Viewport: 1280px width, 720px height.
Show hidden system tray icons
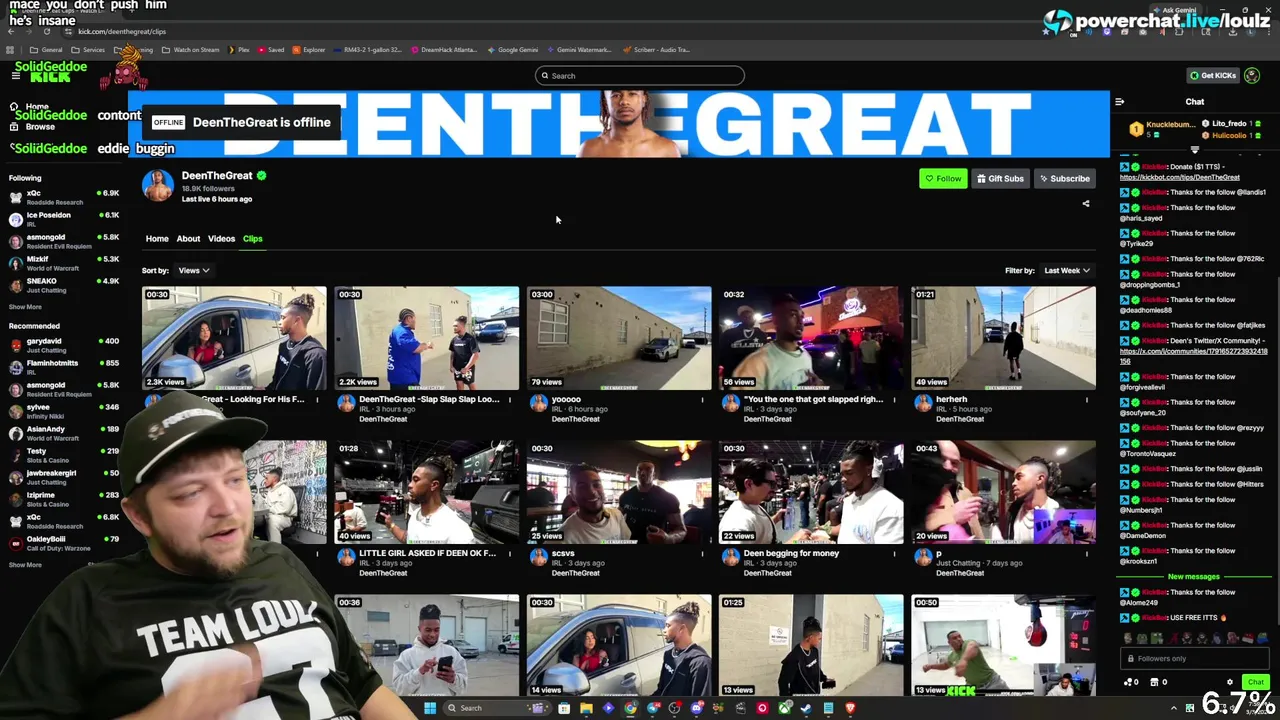1174,708
